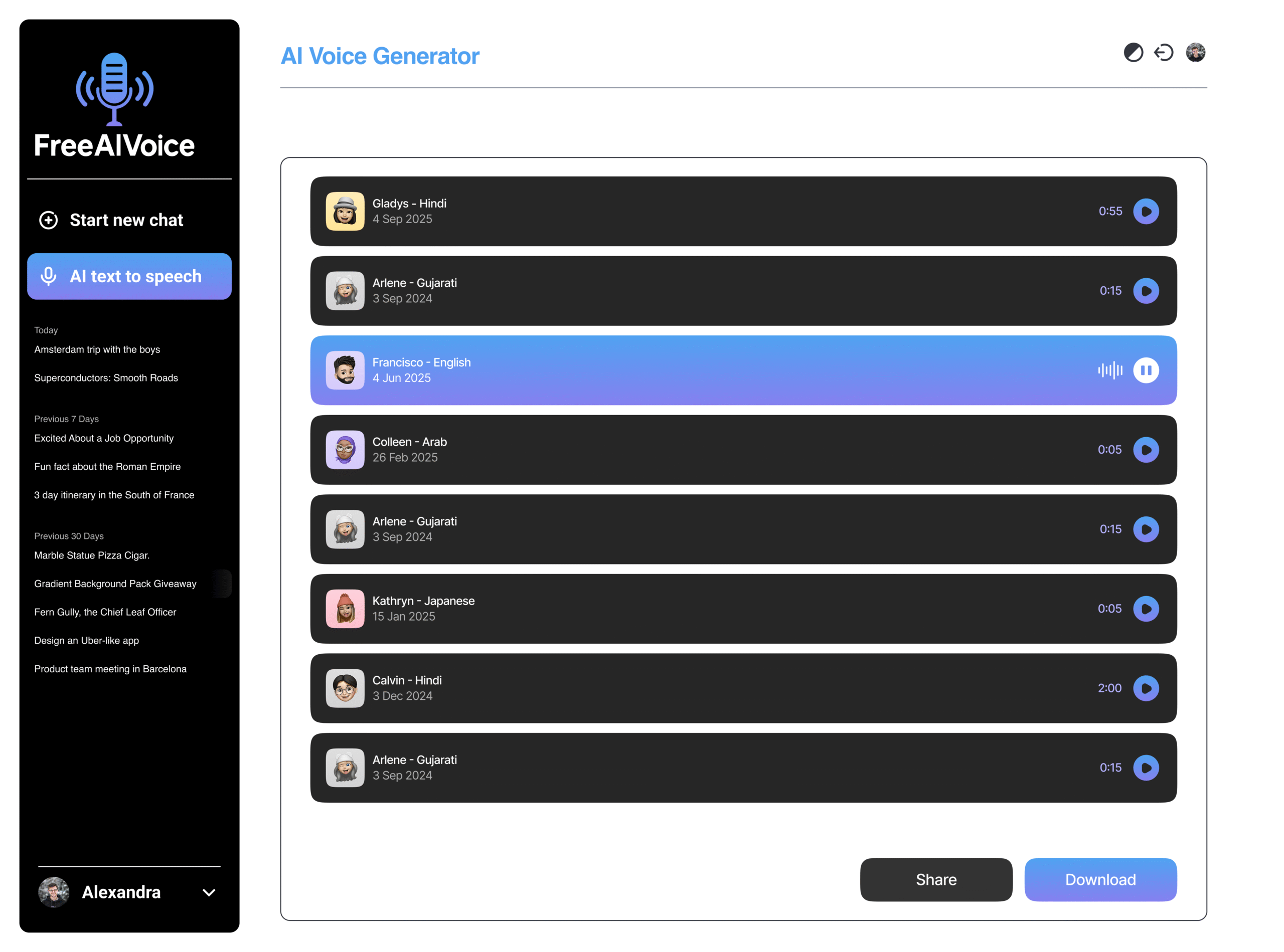Image resolution: width=1284 pixels, height=952 pixels.
Task: Open Superconductors: Smooth Roads chat
Action: coord(106,378)
